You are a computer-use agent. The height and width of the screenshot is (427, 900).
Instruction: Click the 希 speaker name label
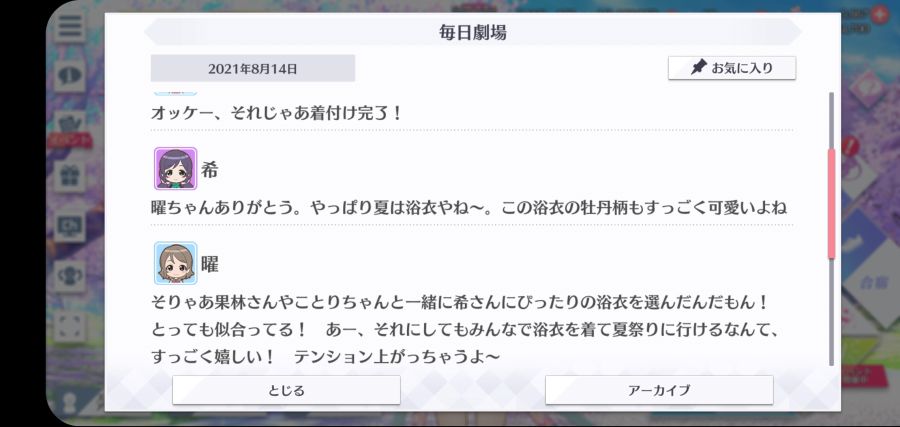[x=210, y=170]
